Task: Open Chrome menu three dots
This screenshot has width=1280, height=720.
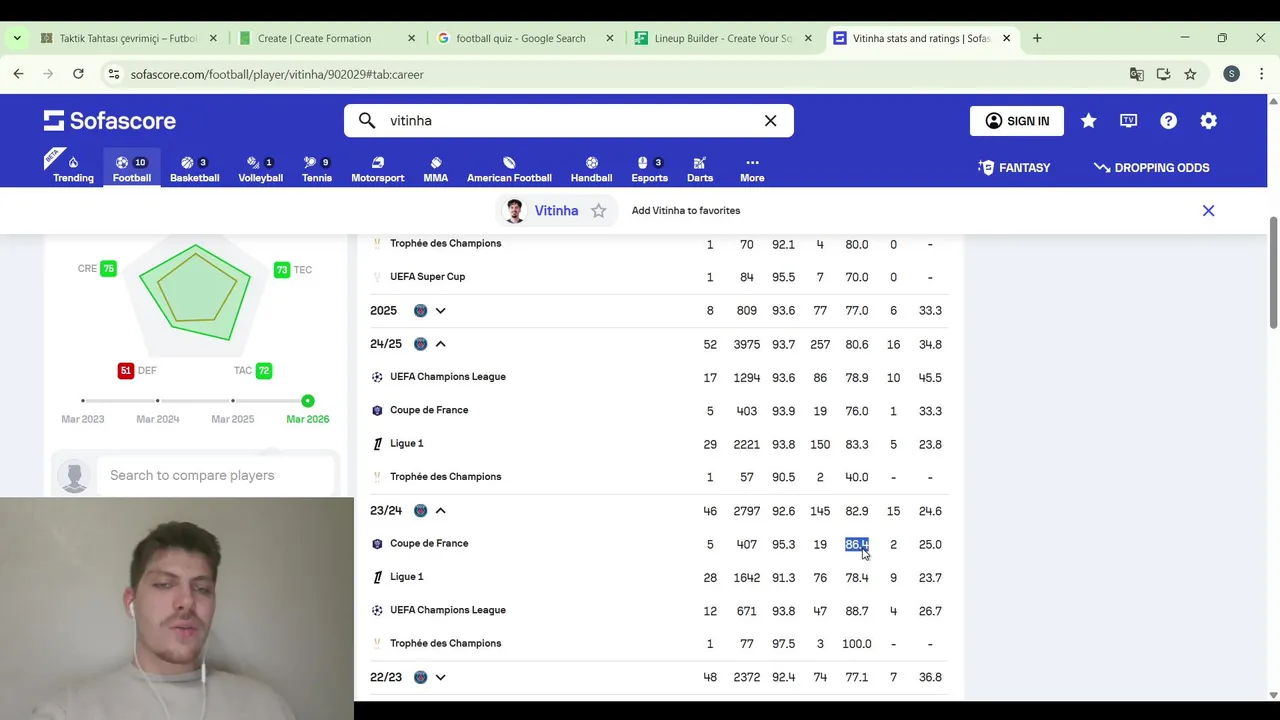Action: 1261,74
